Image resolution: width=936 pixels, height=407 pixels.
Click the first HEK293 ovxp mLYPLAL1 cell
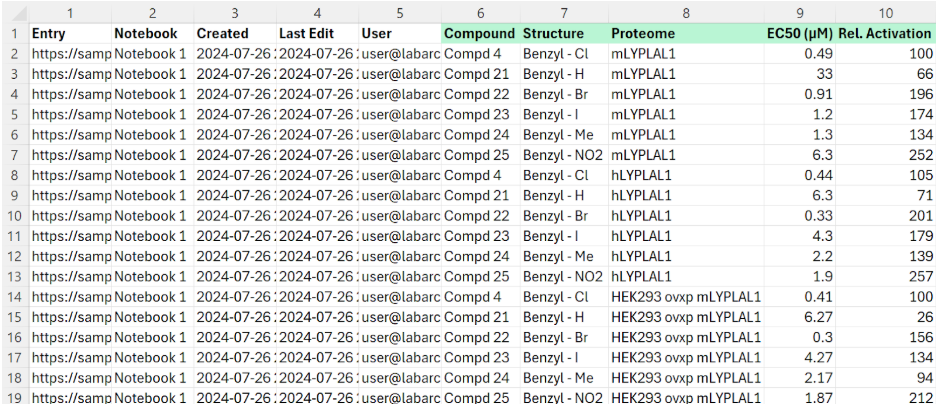coord(686,297)
